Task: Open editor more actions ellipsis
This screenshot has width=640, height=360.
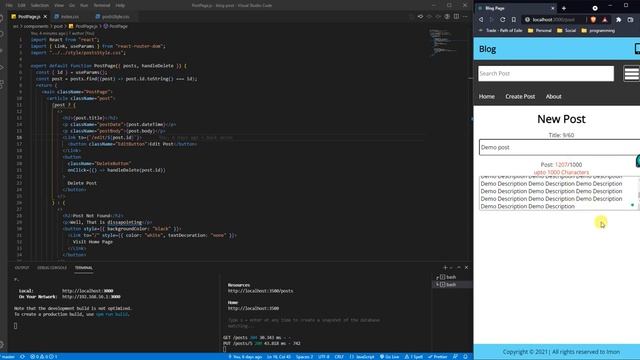Action: 465,17
